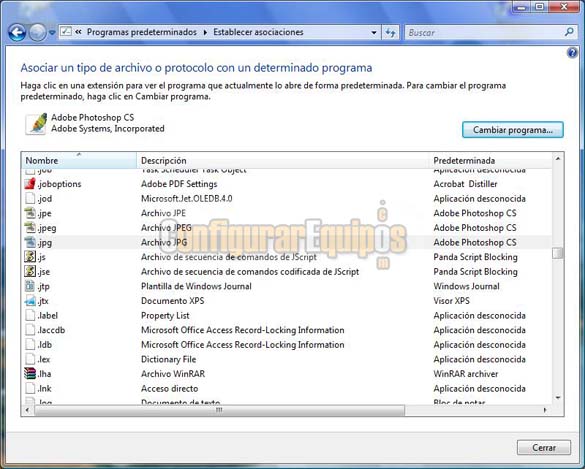Select the .jod blank file icon
The image size is (585, 469).
(x=30, y=198)
